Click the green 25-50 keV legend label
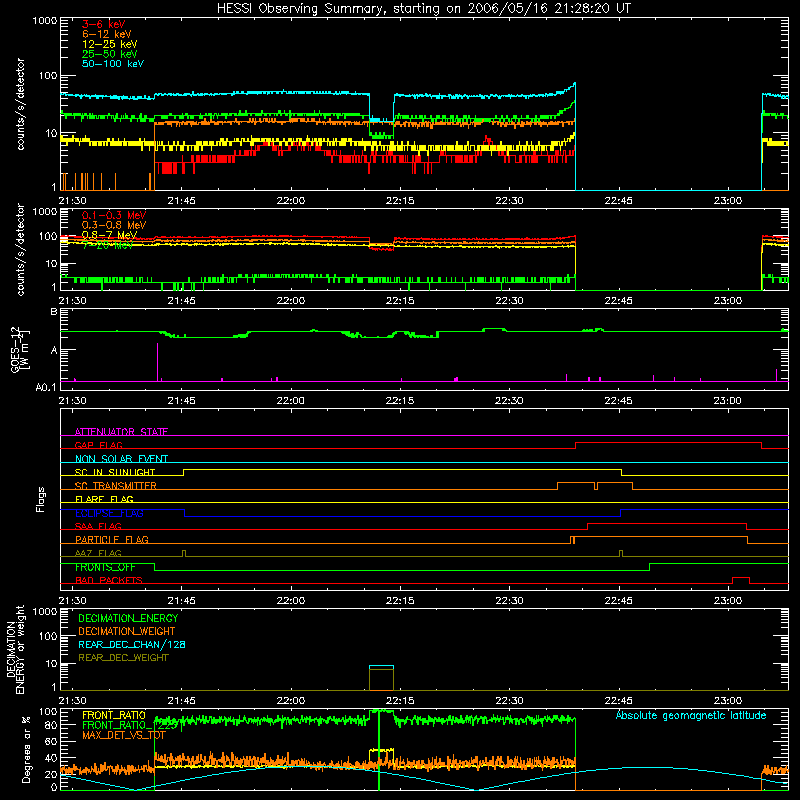The height and width of the screenshot is (800, 800). coord(110,54)
